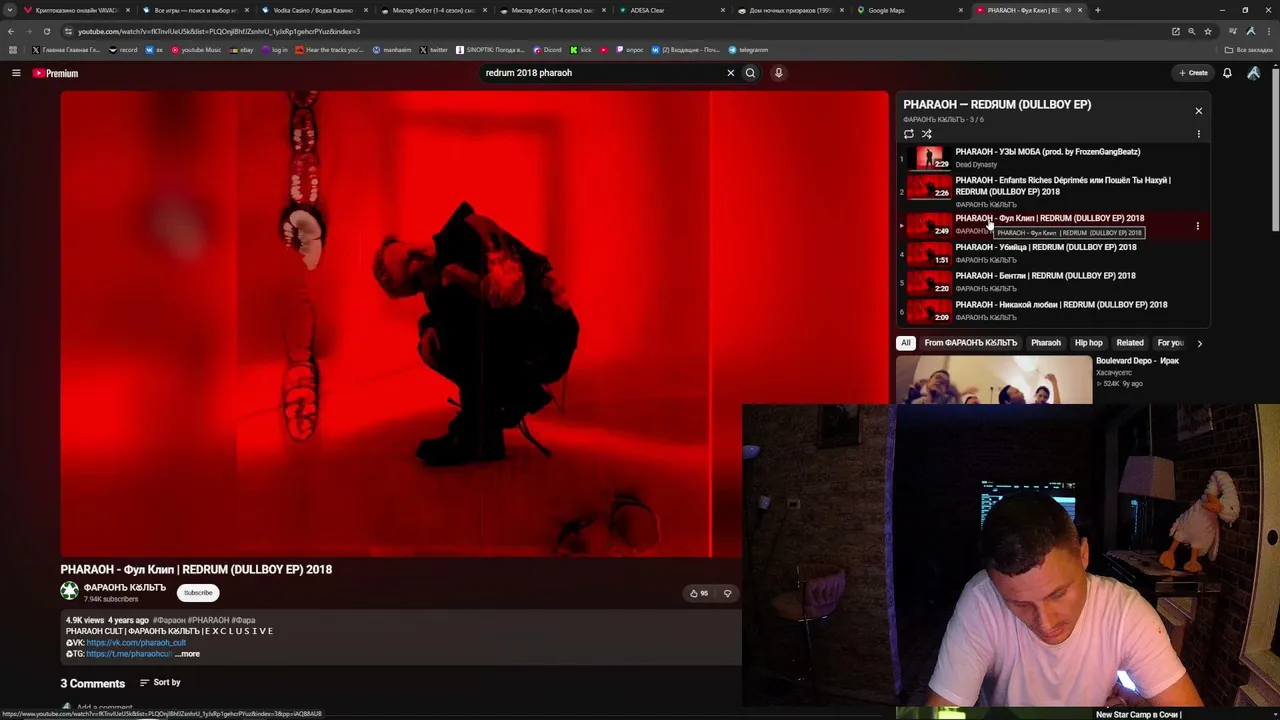The image size is (1280, 720).
Task: Open Все закладки bookmarks folder
Action: [x=1249, y=50]
